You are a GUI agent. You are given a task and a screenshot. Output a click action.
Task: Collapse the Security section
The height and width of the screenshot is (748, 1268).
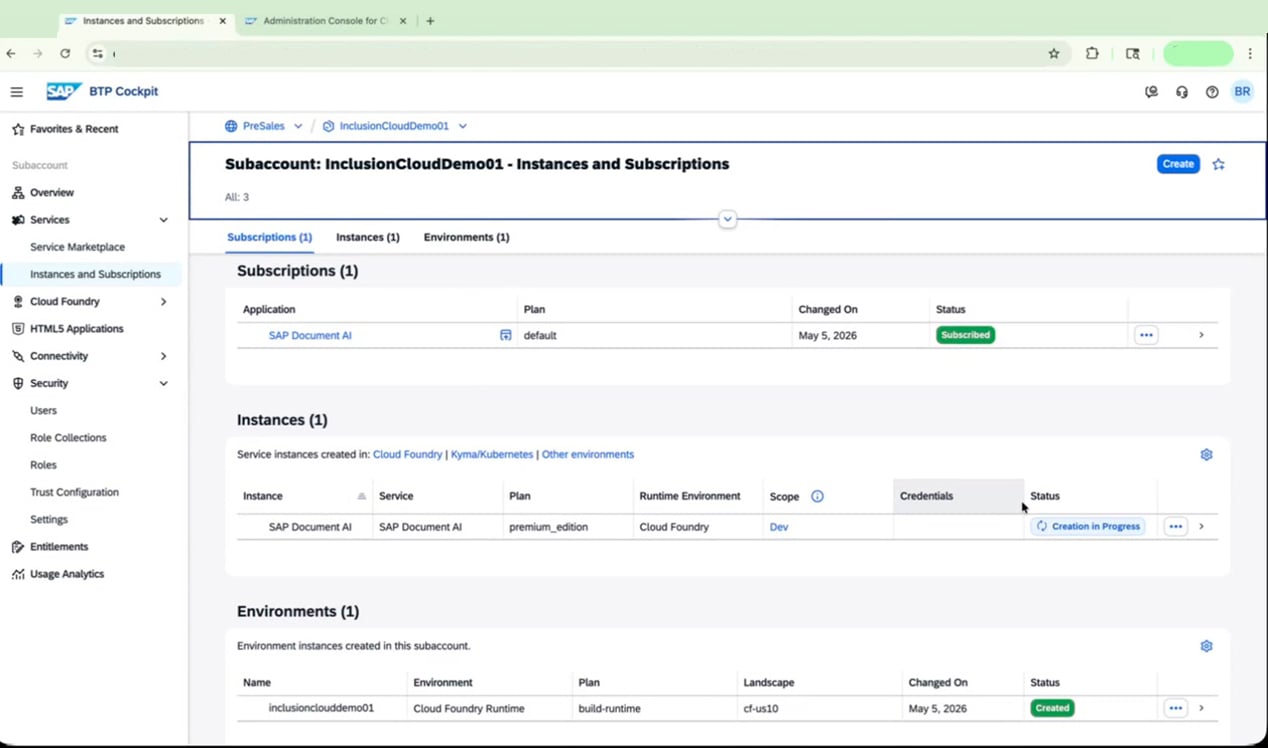click(x=164, y=384)
